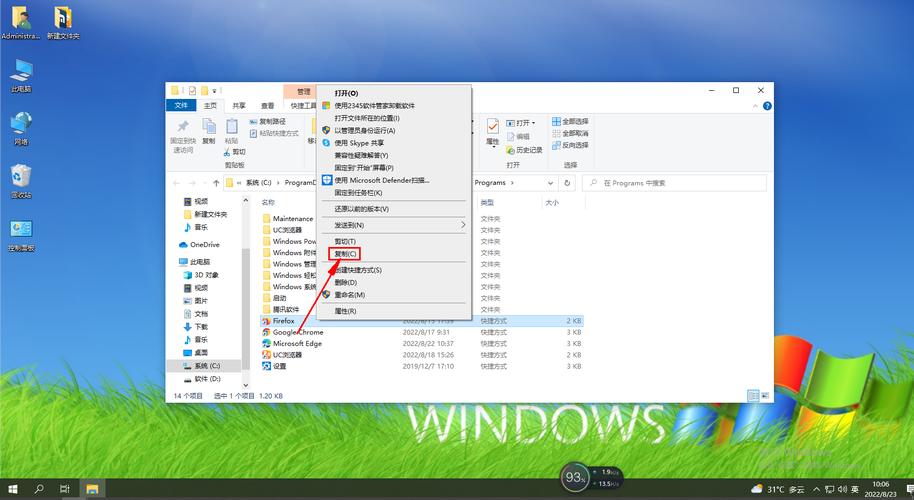The width and height of the screenshot is (914, 500).
Task: Expand the 发送到(N) submenu
Action: pos(393,225)
